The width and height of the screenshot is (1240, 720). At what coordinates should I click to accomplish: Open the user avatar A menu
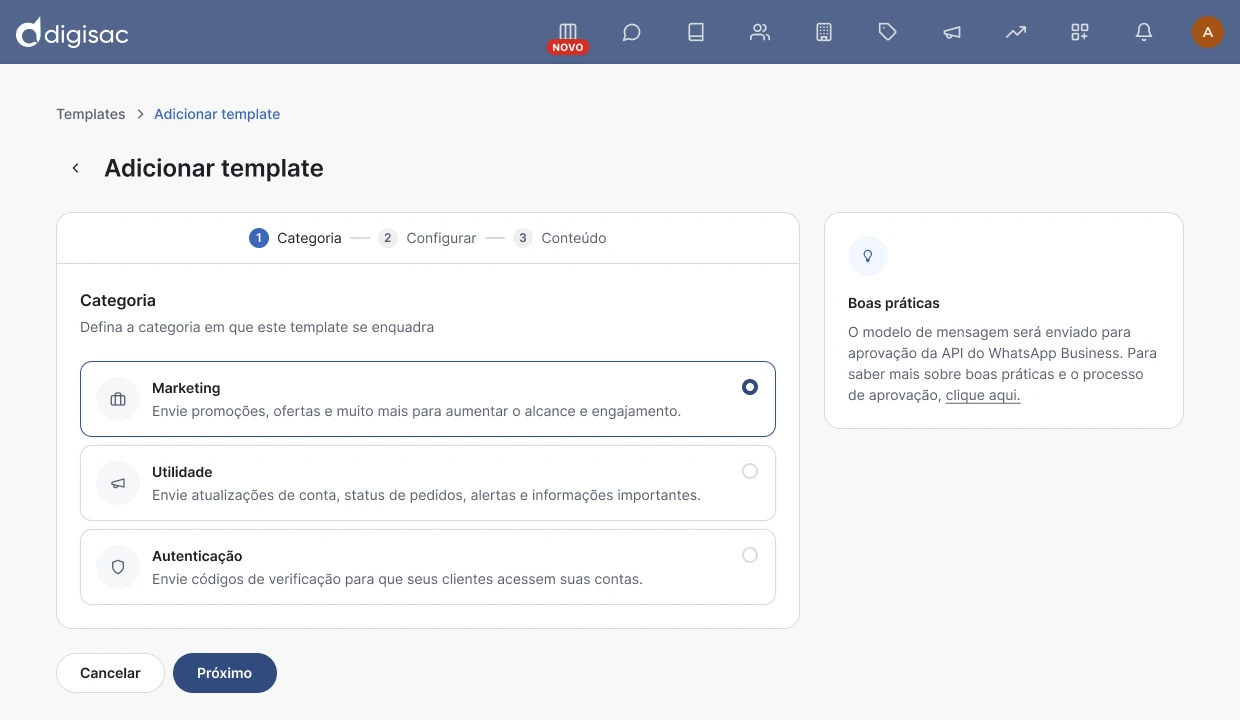click(x=1208, y=32)
